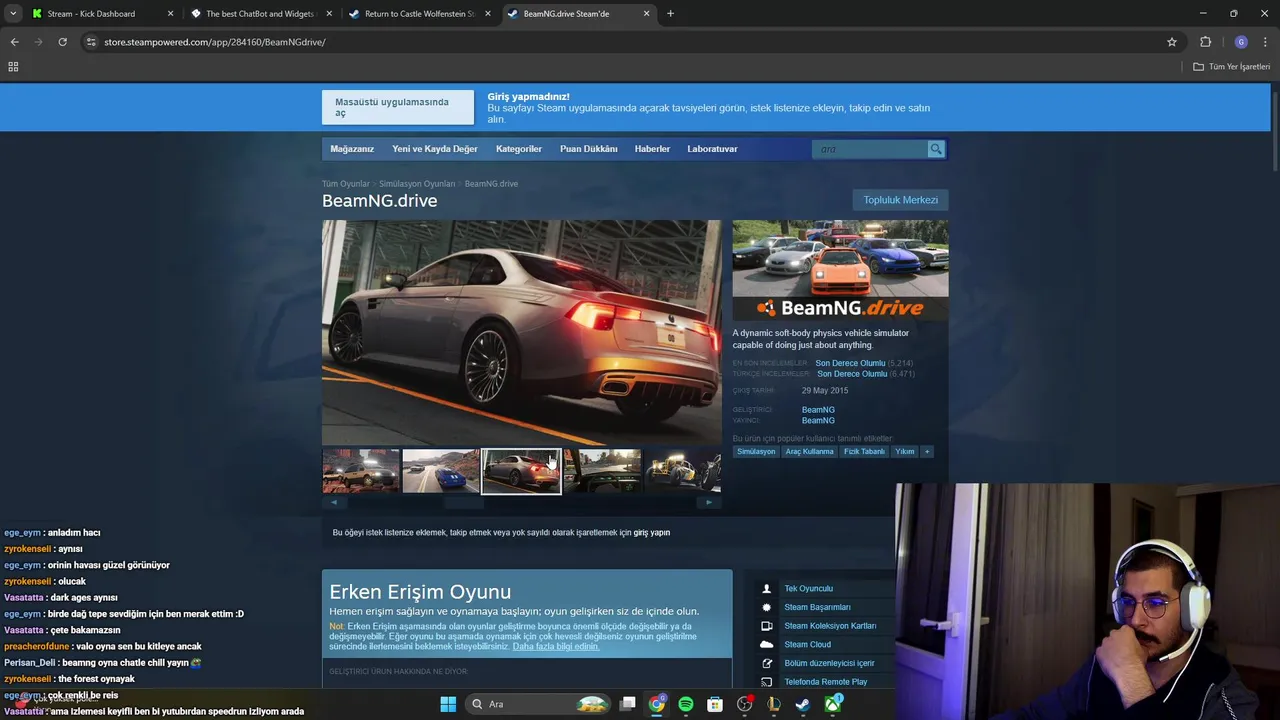Switch to The best ChatBot and Widgets tab
Screen dimensions: 1280x720
259,14
